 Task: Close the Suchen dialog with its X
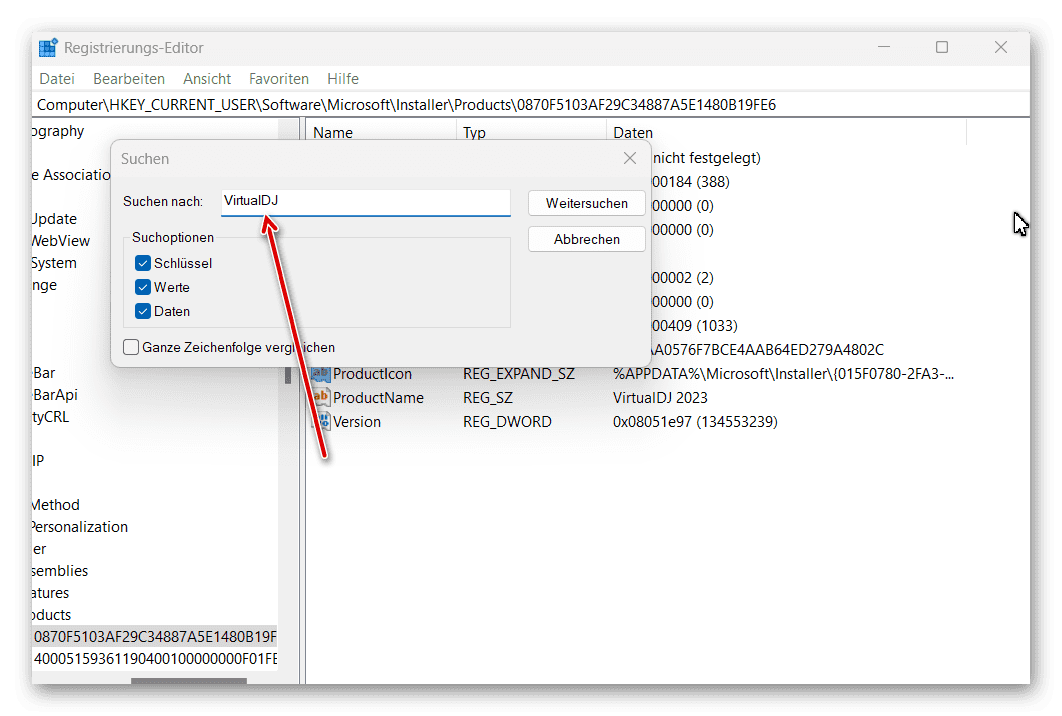point(630,159)
